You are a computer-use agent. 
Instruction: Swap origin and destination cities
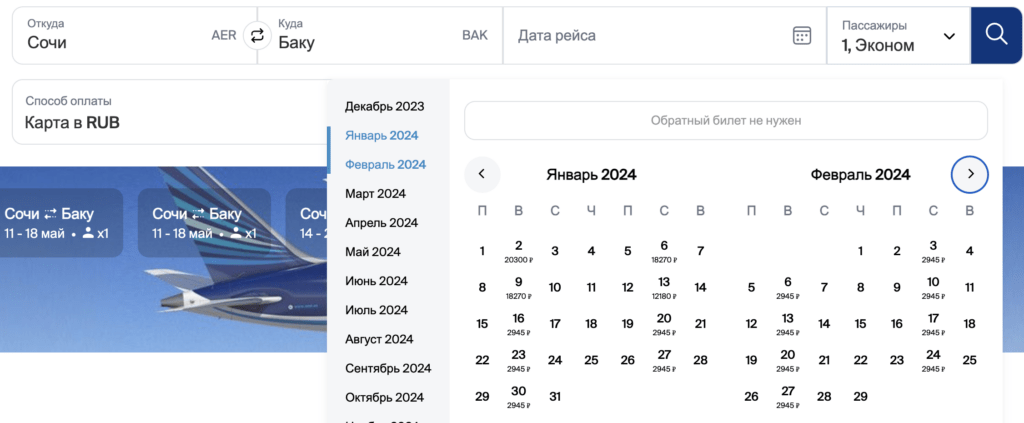(257, 35)
